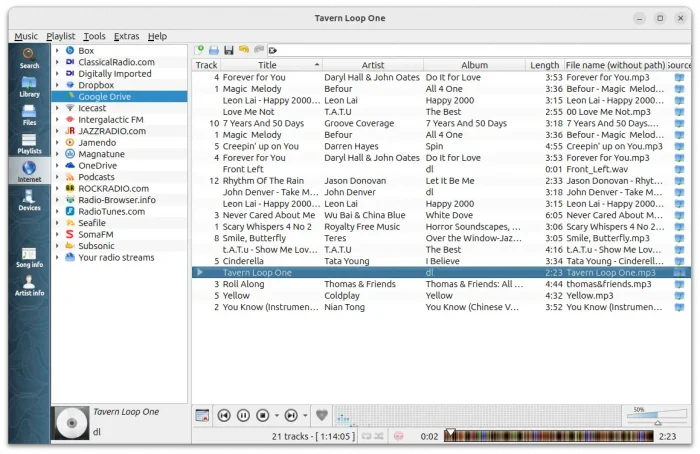This screenshot has width=700, height=454.
Task: Click the clear icon in the filter field
Action: pyautogui.click(x=272, y=50)
